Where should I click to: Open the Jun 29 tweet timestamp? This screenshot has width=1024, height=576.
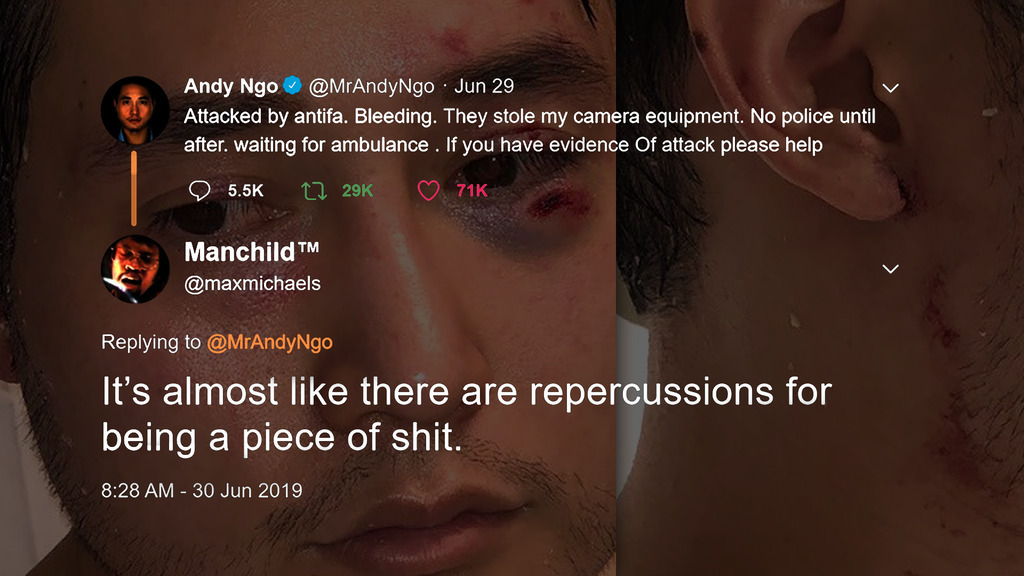point(484,87)
